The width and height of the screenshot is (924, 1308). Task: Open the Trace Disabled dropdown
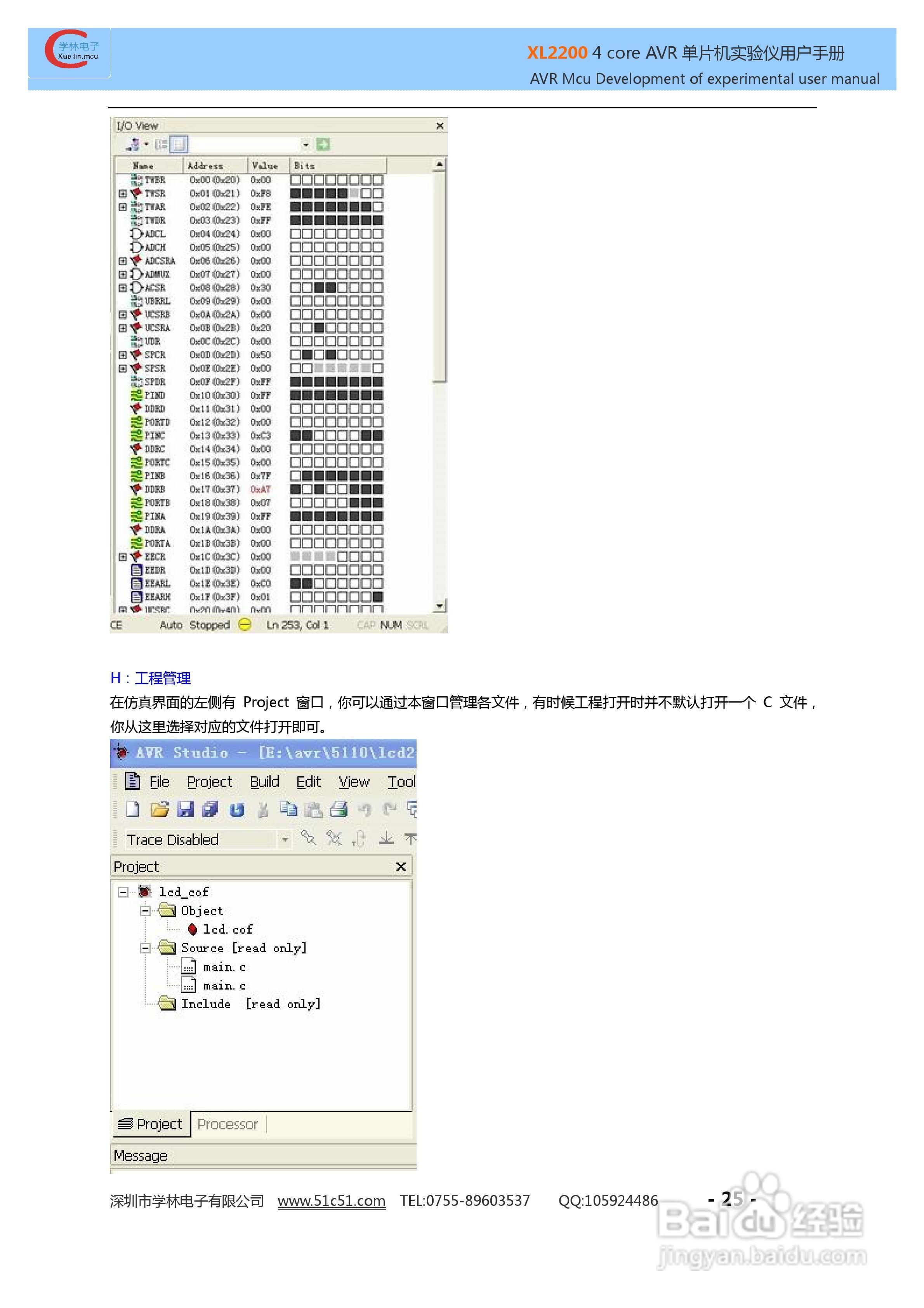[x=284, y=839]
